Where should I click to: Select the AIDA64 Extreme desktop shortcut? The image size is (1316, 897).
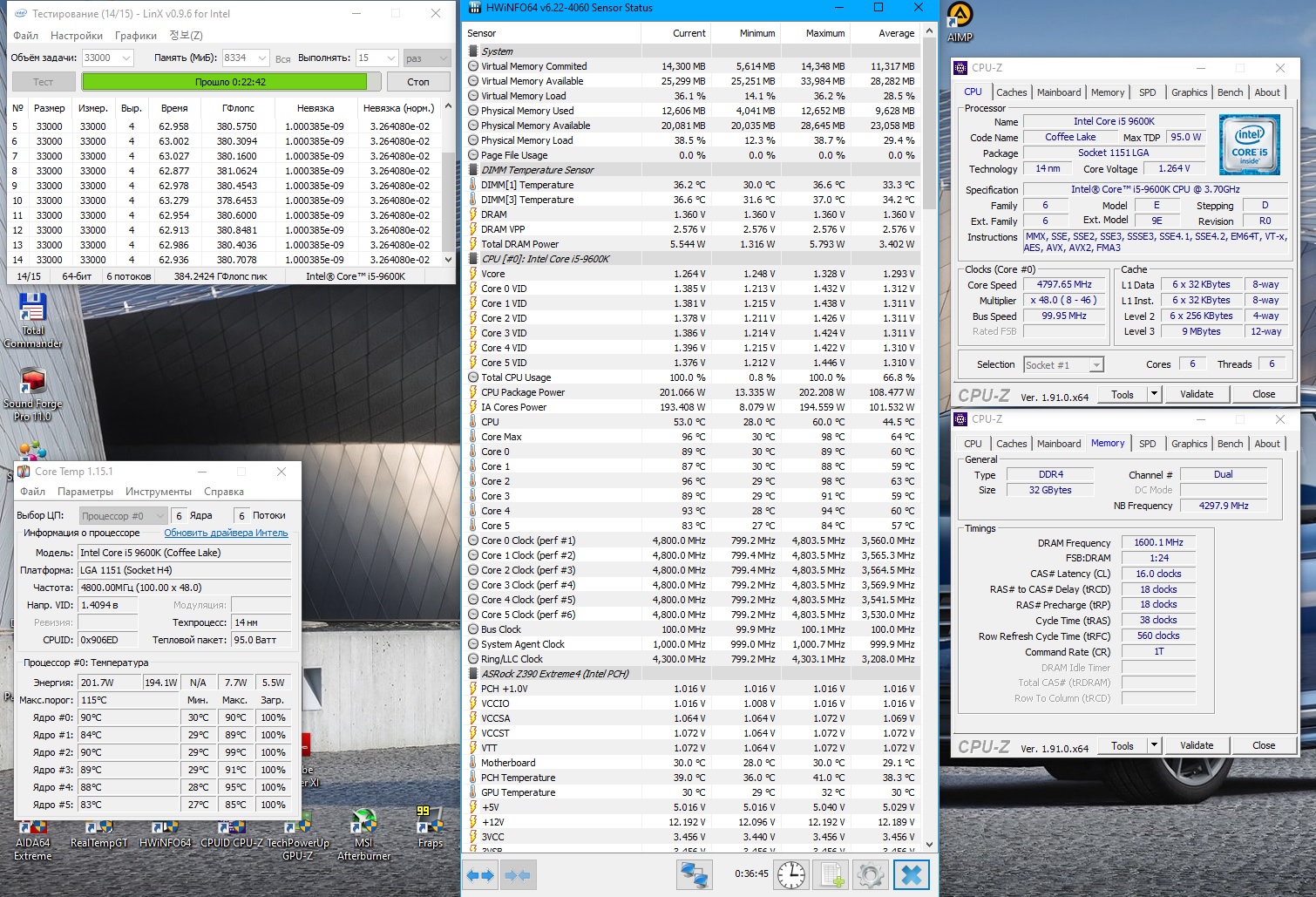33,839
